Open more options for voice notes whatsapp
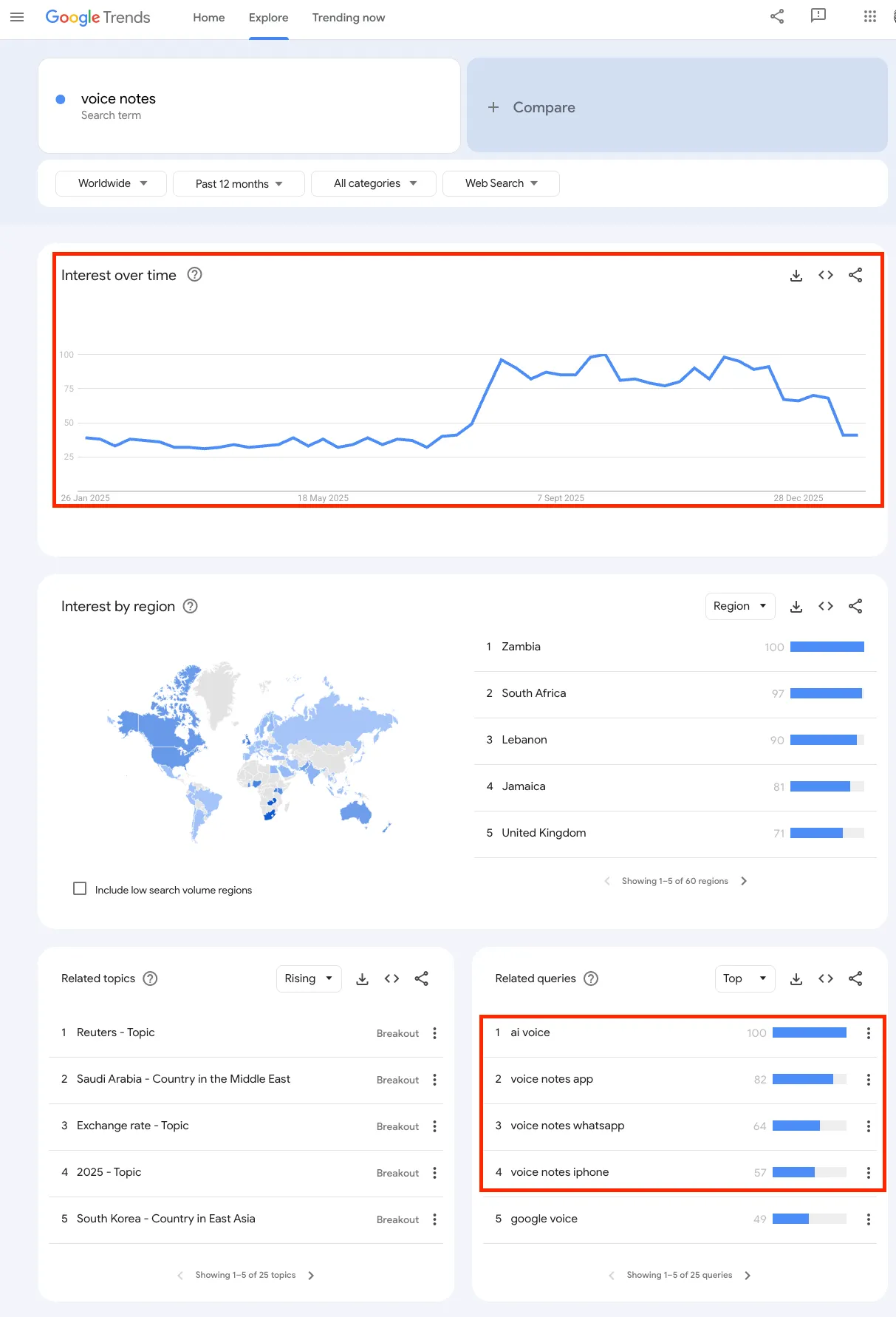The width and height of the screenshot is (896, 1317). click(x=869, y=1126)
